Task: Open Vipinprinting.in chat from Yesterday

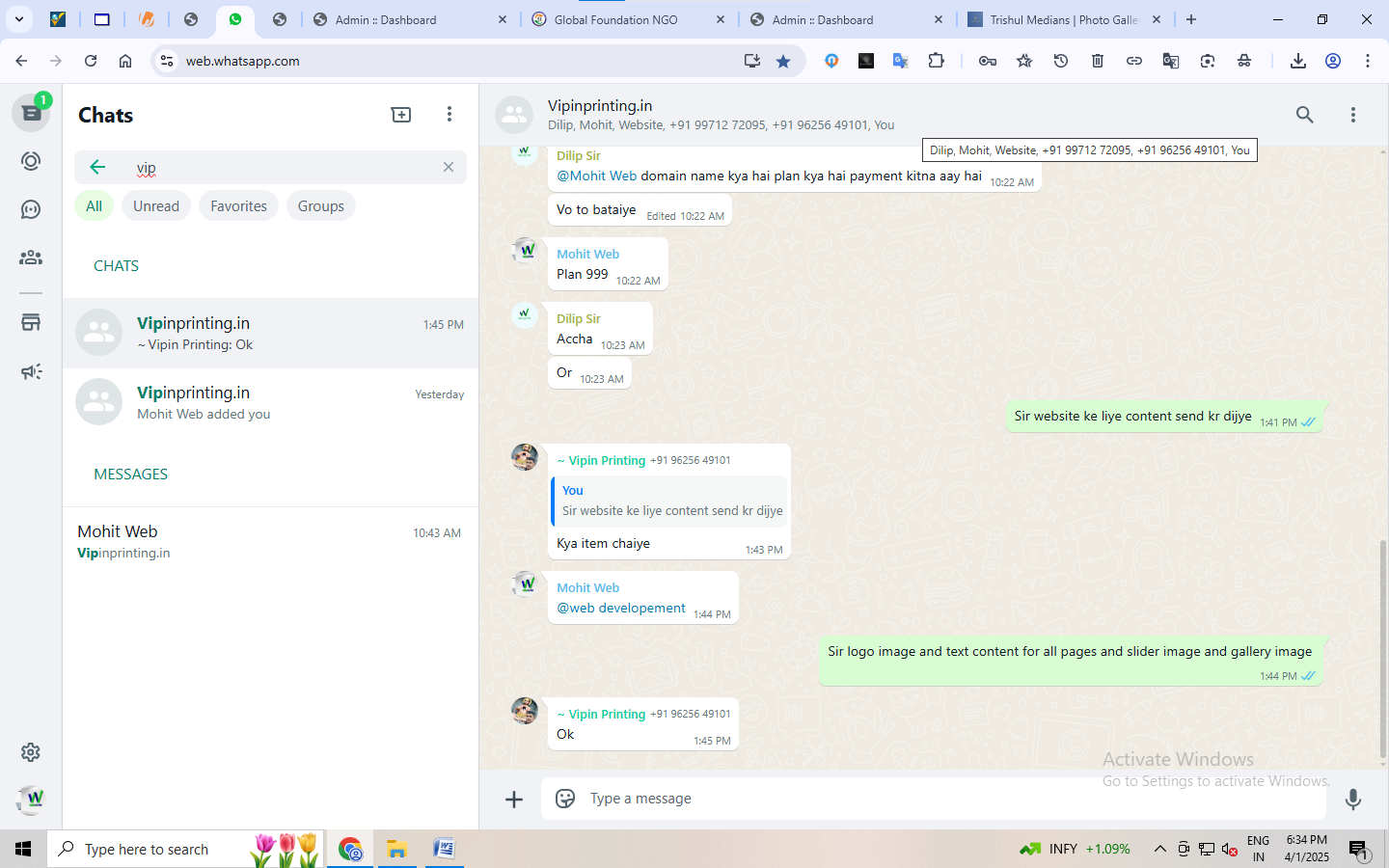Action: pyautogui.click(x=271, y=402)
